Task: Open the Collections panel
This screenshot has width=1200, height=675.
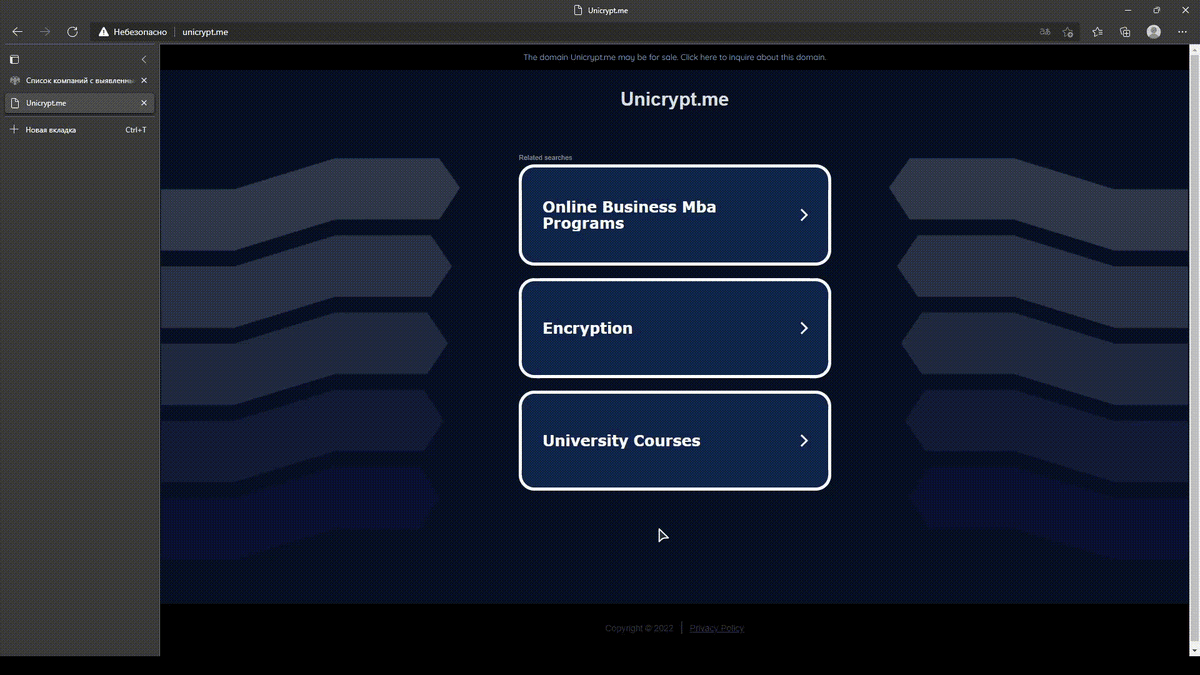Action: [x=1125, y=32]
